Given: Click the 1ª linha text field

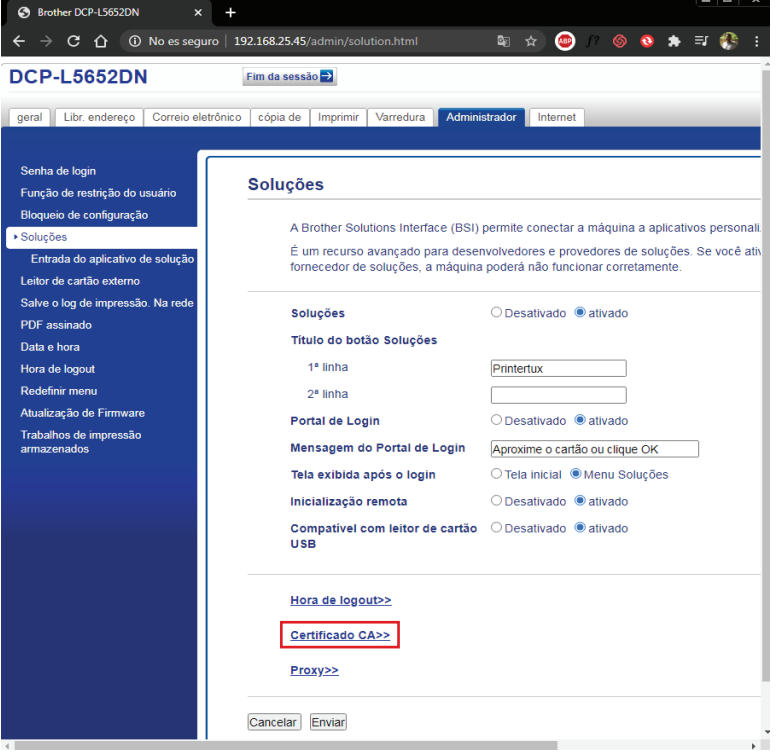Looking at the screenshot, I should (558, 368).
